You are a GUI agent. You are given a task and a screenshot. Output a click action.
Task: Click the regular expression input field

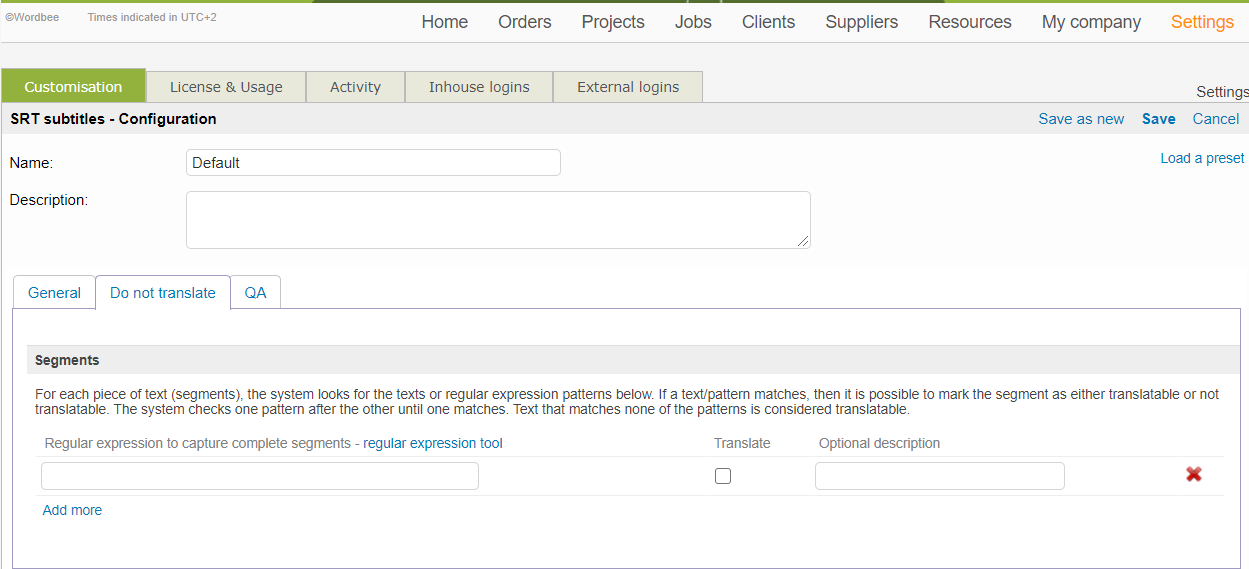tap(260, 476)
